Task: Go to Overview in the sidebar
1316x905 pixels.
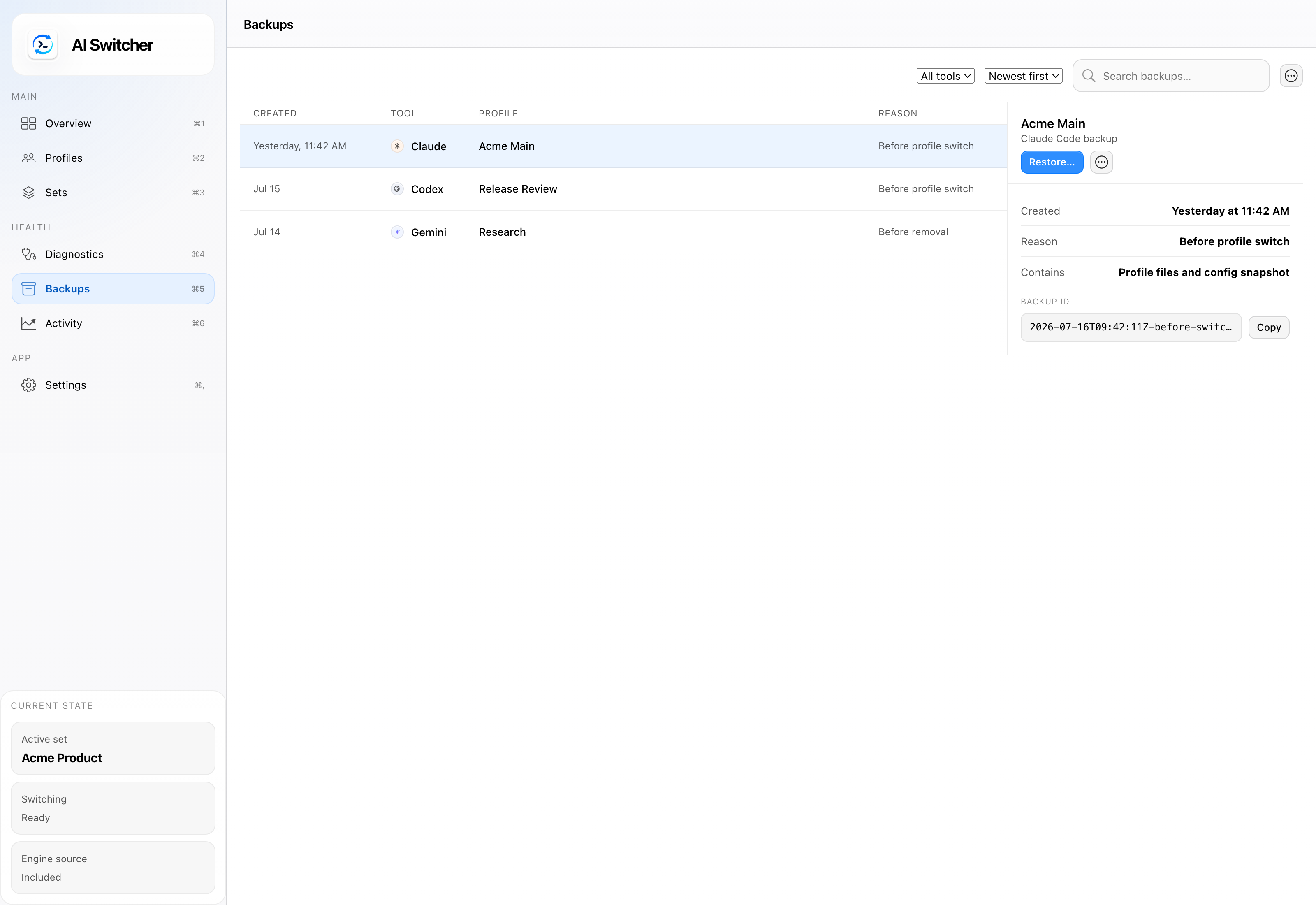Action: [113, 124]
